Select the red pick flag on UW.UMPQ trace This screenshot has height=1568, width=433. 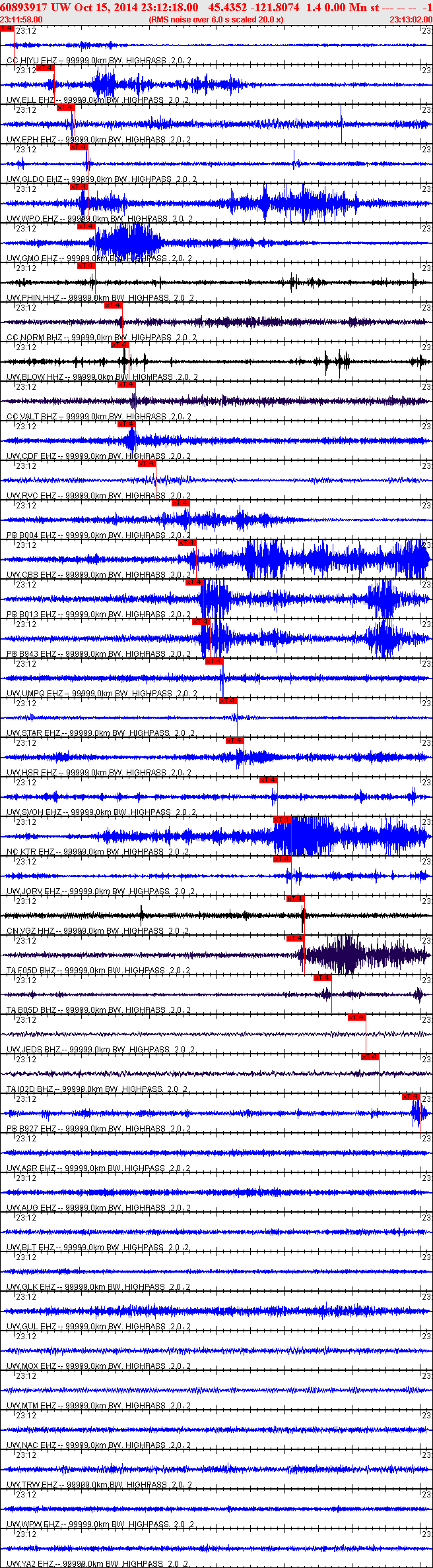coord(215,661)
